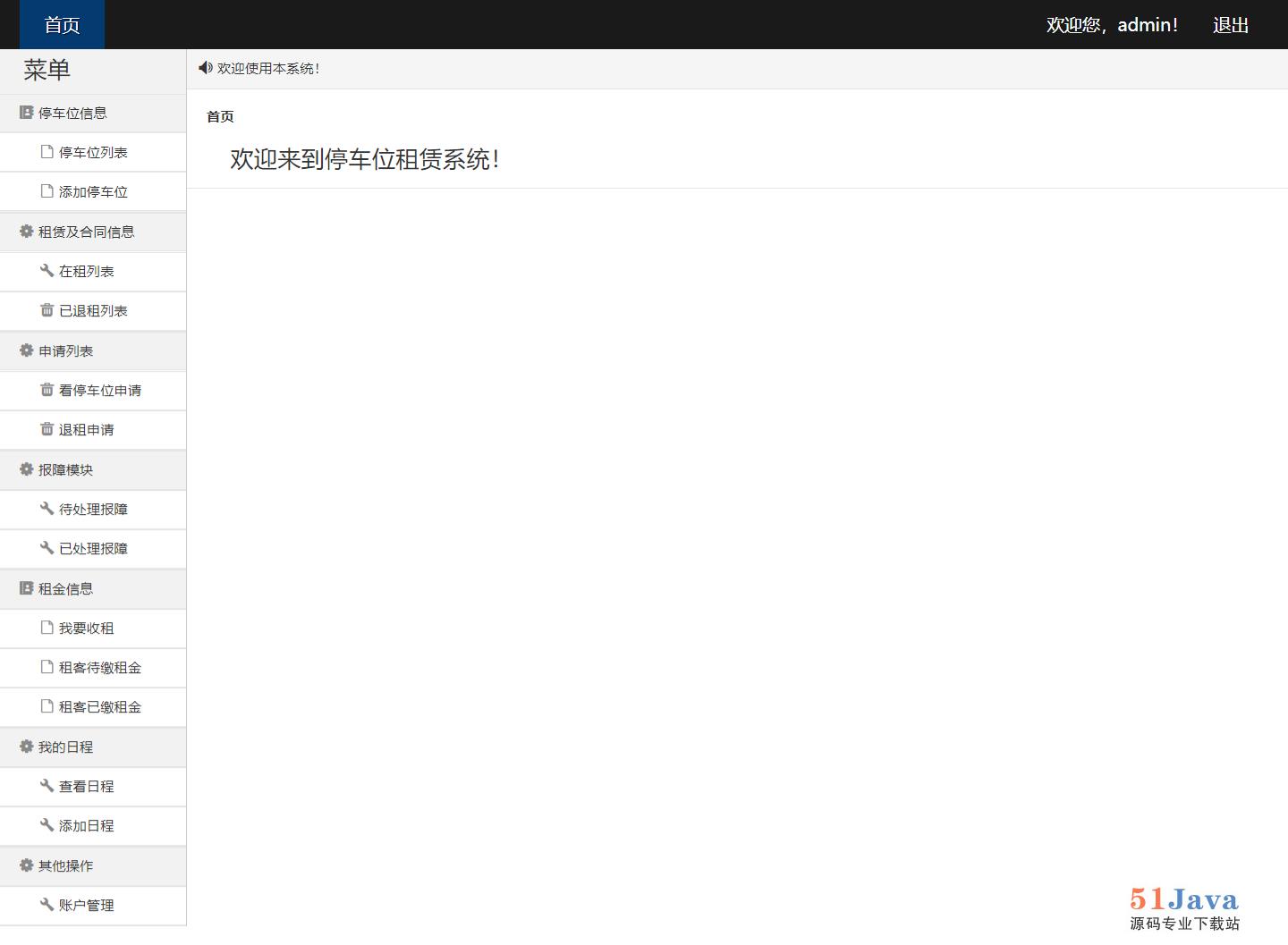Viewport: 1288px width, 945px height.
Task: Click the 退出 logout link
Action: pyautogui.click(x=1230, y=25)
